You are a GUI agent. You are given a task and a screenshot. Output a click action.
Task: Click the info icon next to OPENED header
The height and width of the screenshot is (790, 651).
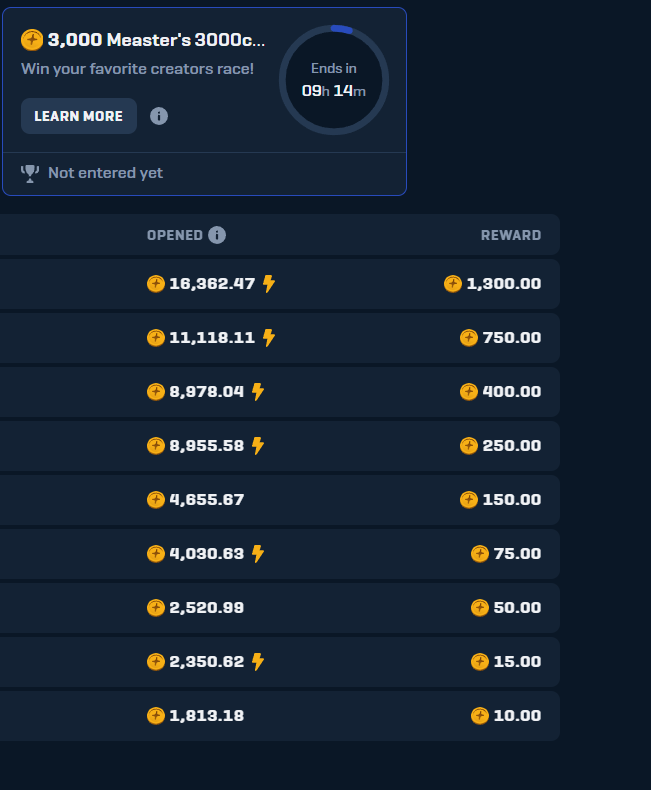tap(217, 235)
